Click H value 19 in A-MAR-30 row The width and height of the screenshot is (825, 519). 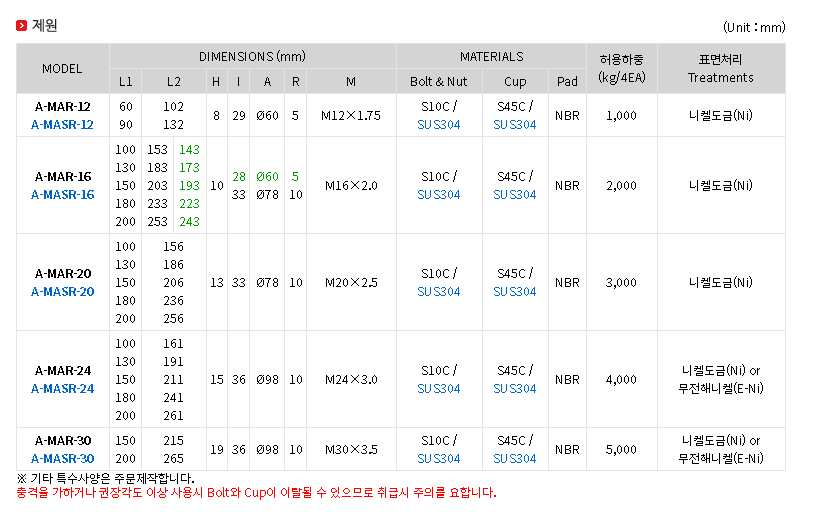217,450
